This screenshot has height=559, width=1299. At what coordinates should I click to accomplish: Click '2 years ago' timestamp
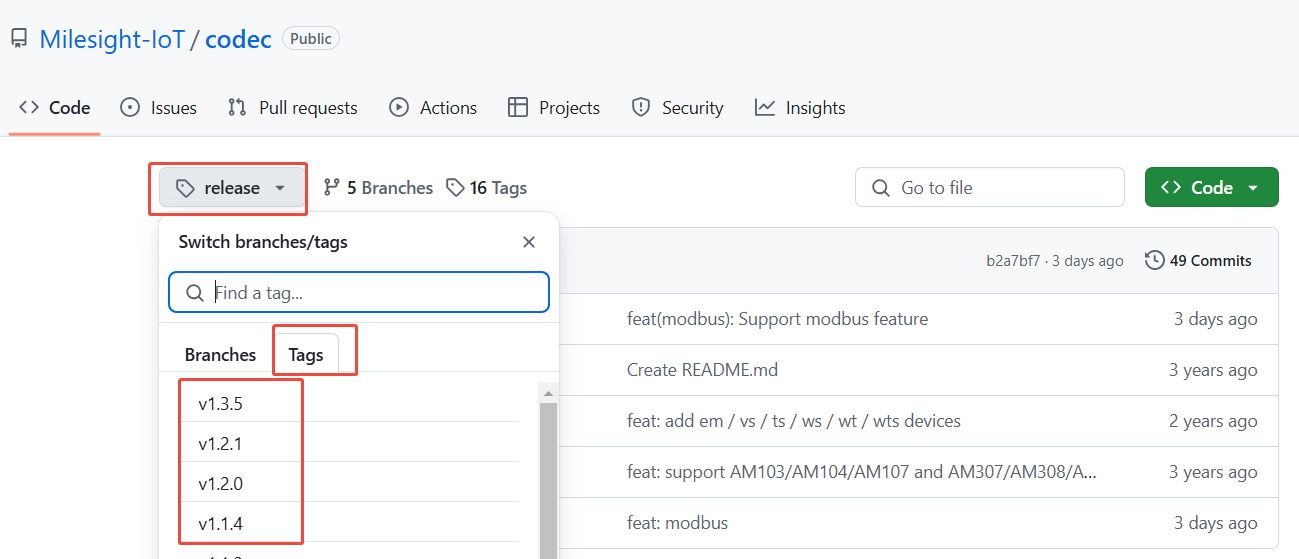point(1213,421)
